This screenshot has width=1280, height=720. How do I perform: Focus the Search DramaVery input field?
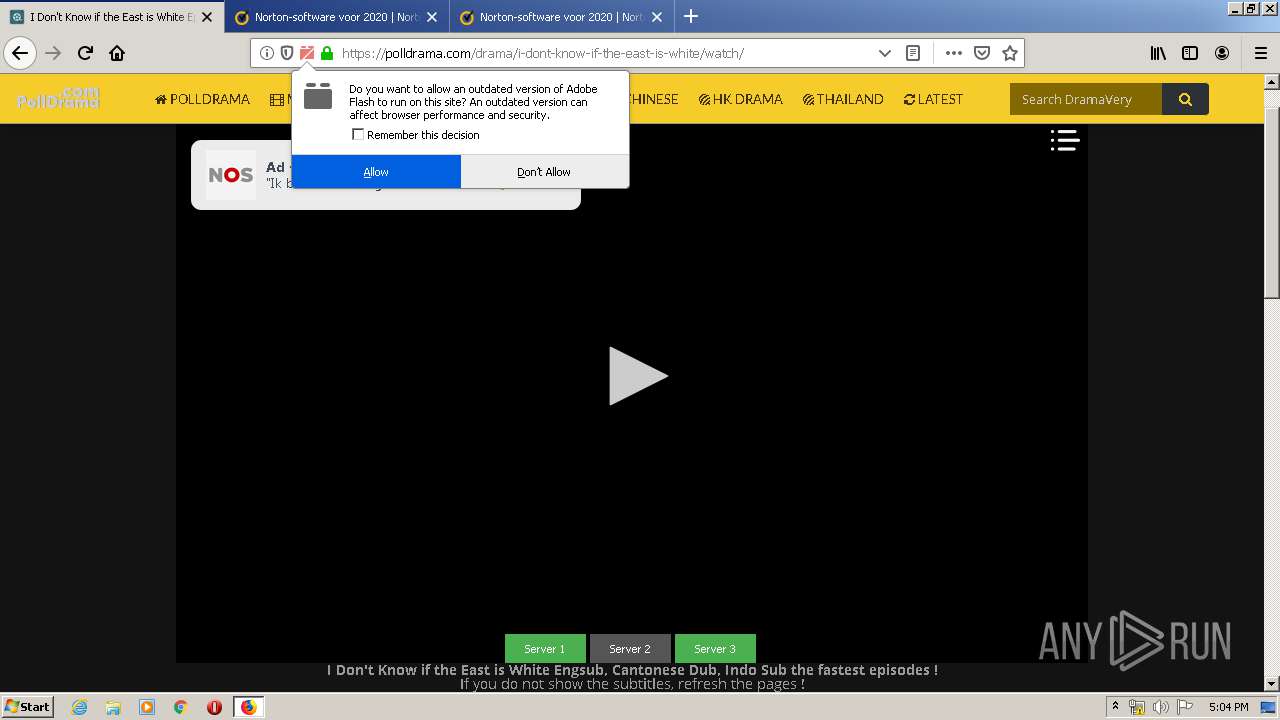pos(1086,99)
